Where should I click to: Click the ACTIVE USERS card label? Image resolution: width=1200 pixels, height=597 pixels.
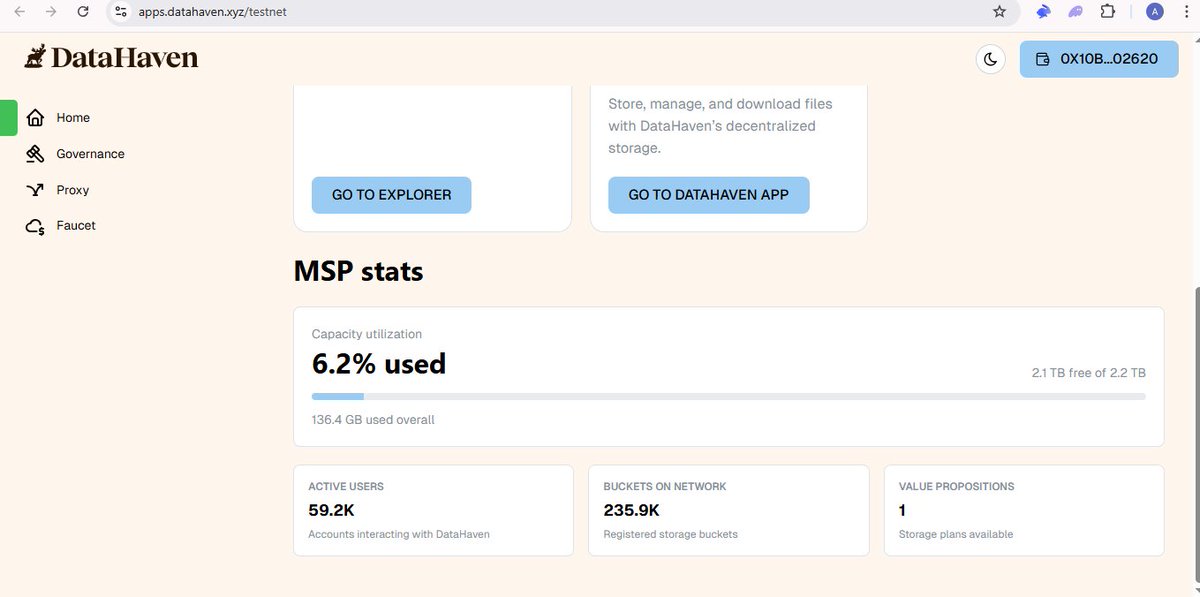(x=346, y=487)
